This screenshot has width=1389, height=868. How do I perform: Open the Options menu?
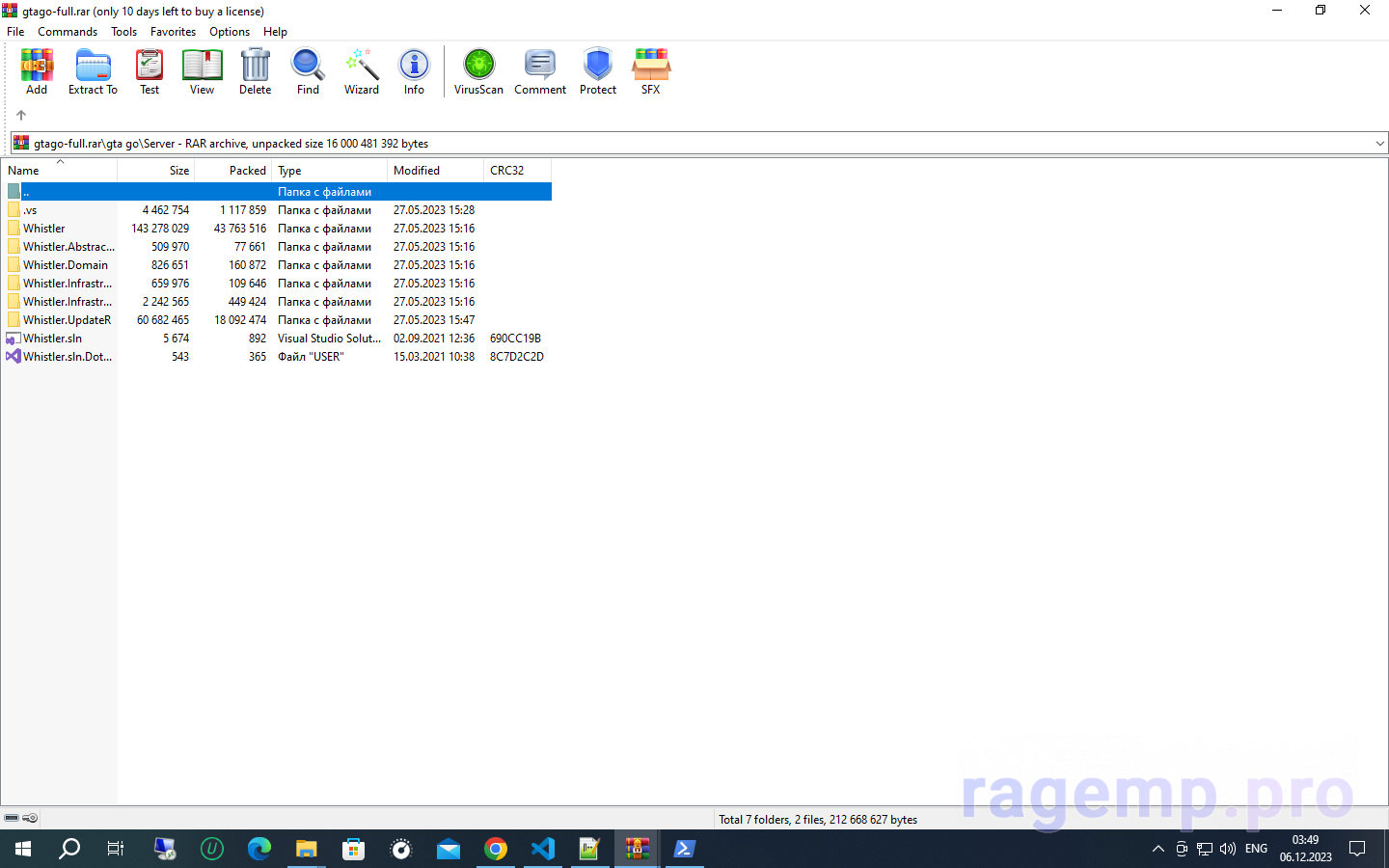[230, 32]
